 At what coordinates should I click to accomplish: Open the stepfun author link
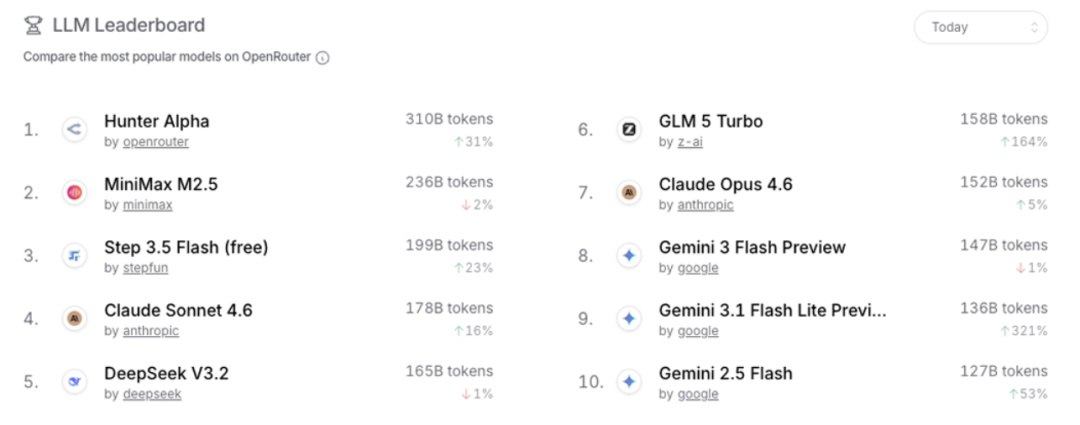(149, 268)
